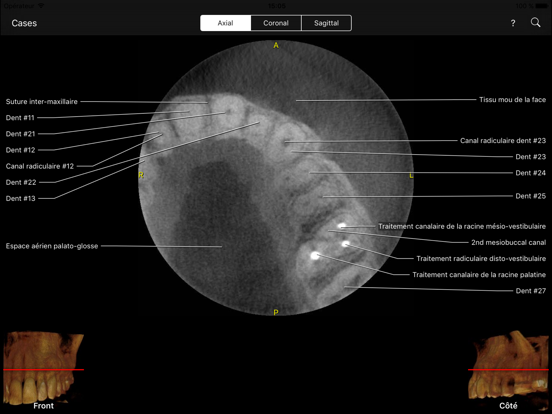Screen dimensions: 552x414
Task: Click the 'Suture inter-maxillaire' label
Action: (42, 102)
